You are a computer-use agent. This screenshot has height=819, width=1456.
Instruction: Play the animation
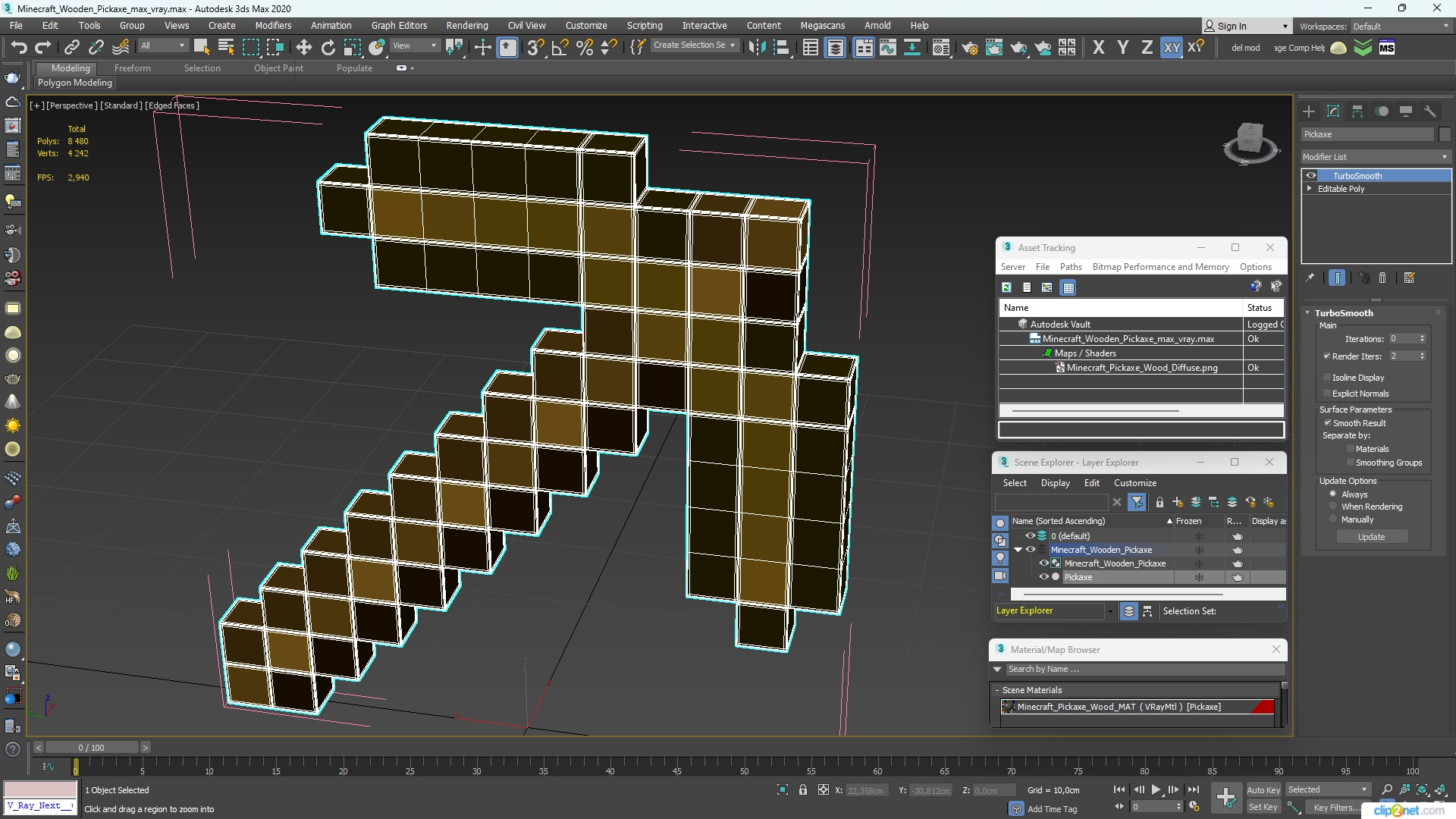click(1156, 790)
